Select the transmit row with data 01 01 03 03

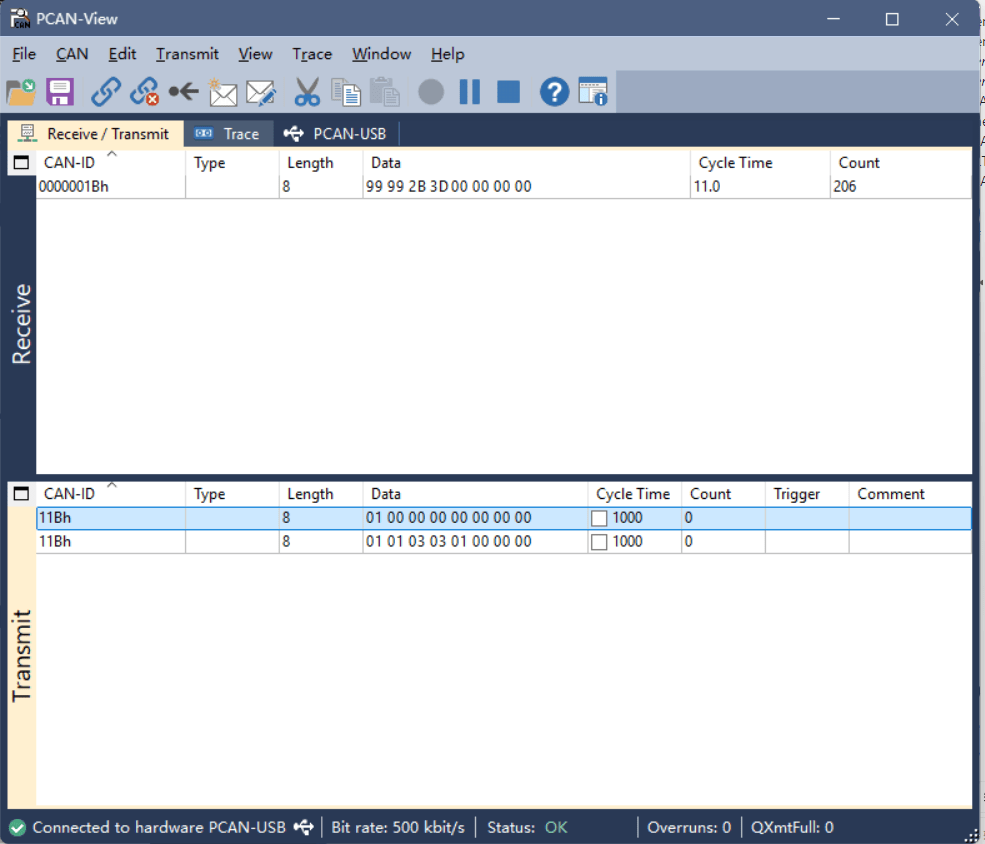448,542
